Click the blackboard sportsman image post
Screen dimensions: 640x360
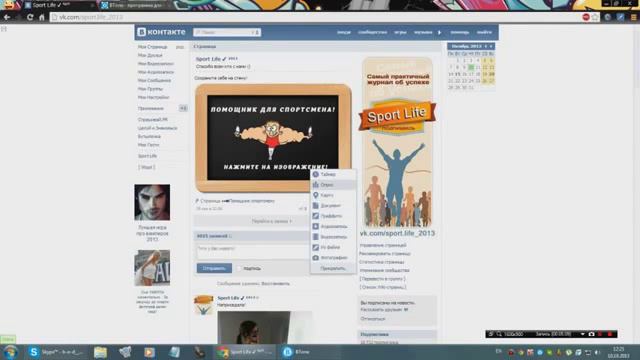point(273,138)
